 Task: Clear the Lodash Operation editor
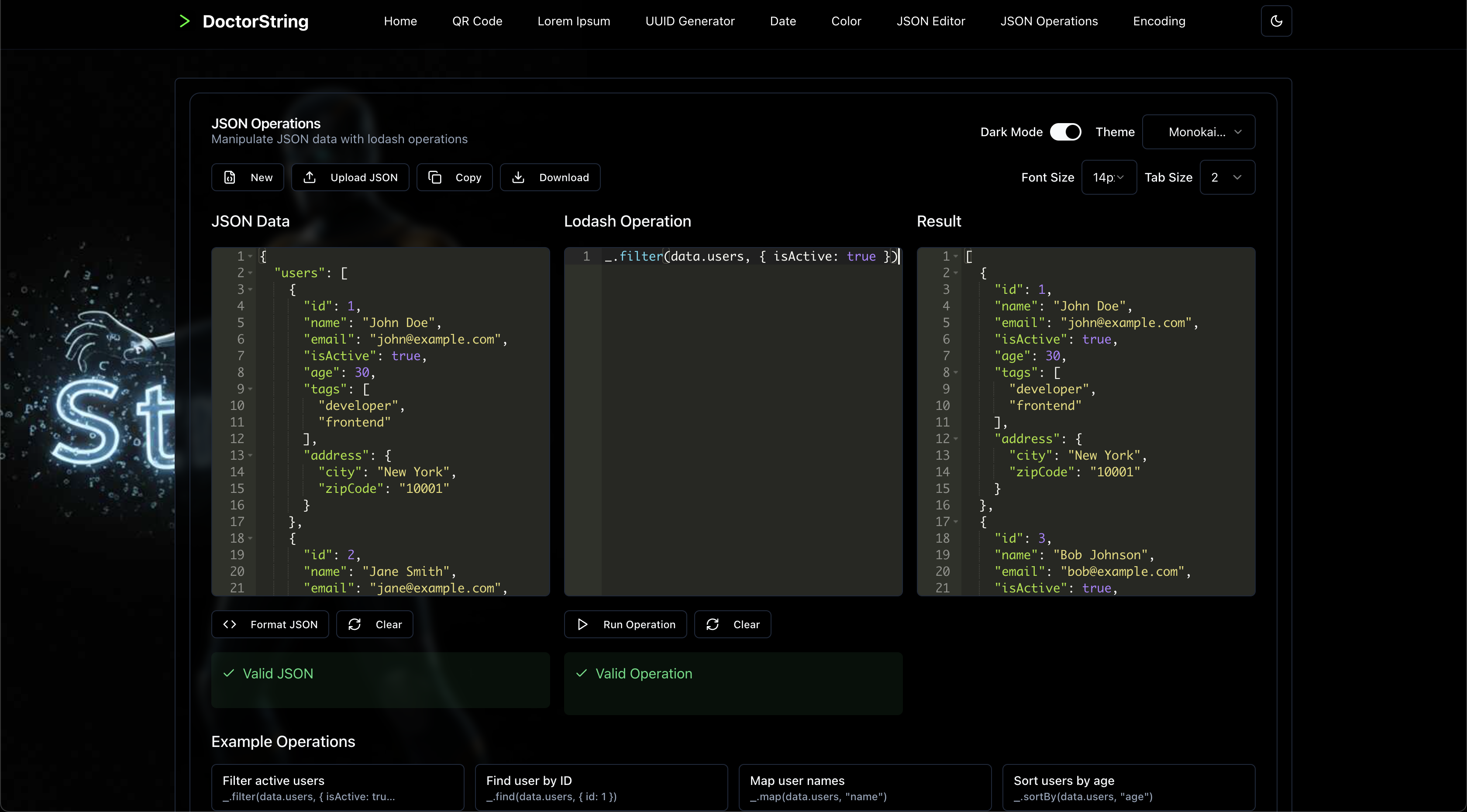point(733,625)
